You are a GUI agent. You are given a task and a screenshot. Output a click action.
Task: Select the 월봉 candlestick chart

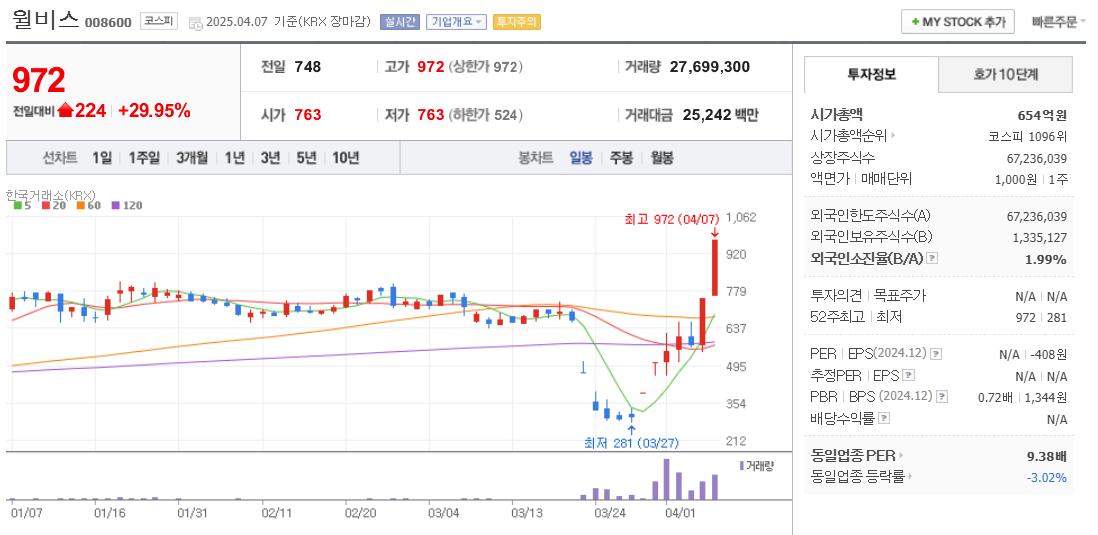(662, 158)
